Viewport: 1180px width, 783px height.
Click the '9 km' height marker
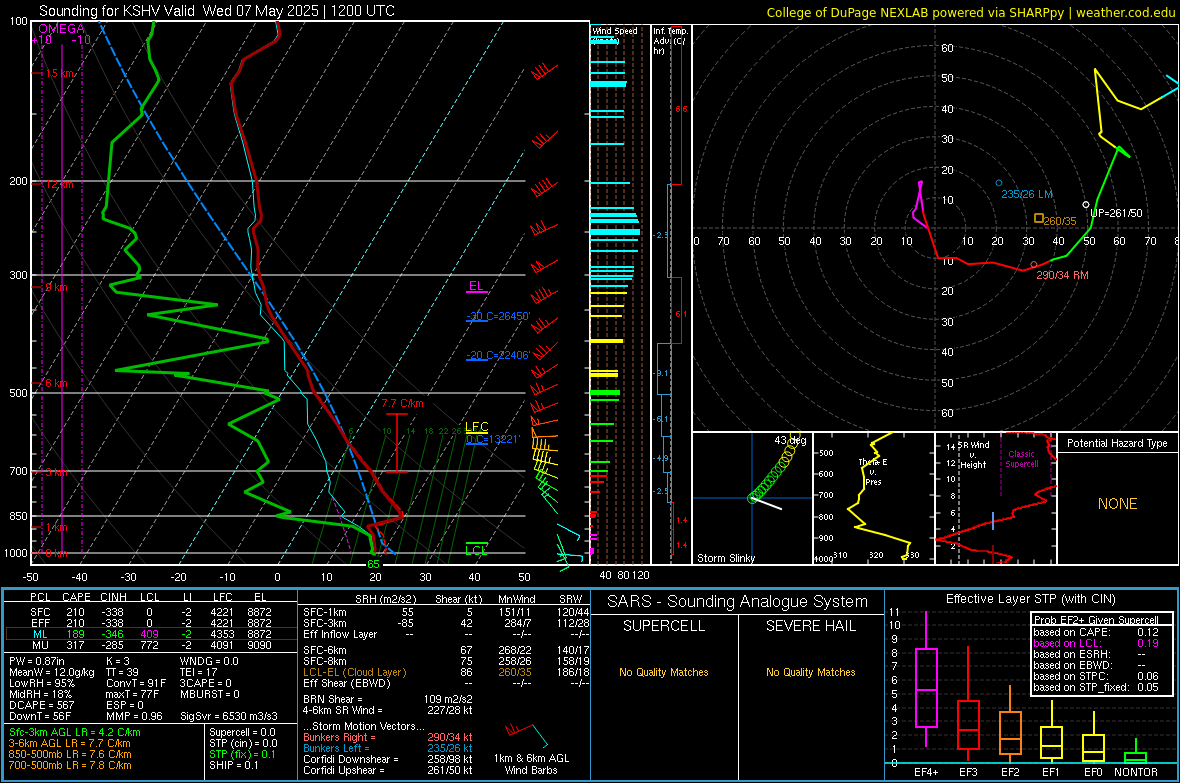pyautogui.click(x=55, y=287)
